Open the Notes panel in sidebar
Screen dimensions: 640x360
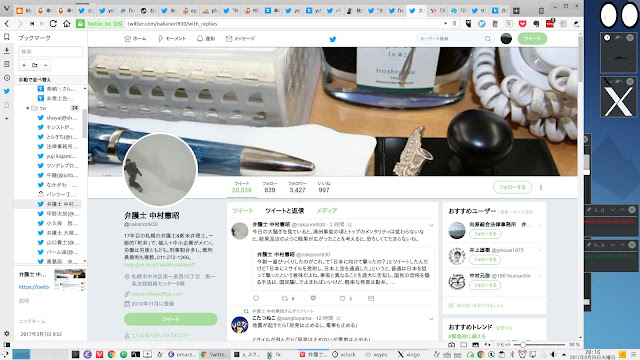7,64
